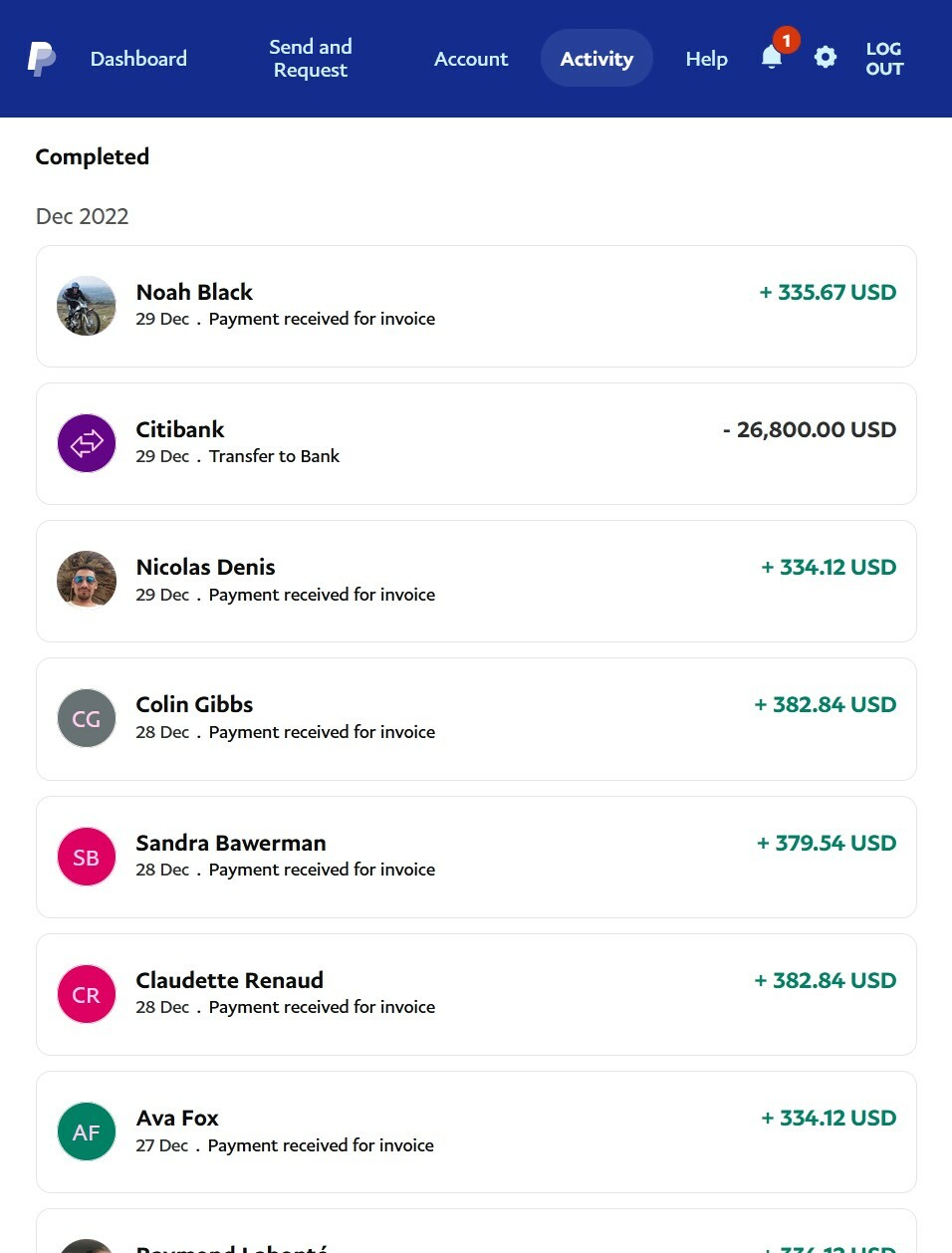Click the CR avatar for Claudette Renaud
952x1253 pixels.
coord(87,994)
